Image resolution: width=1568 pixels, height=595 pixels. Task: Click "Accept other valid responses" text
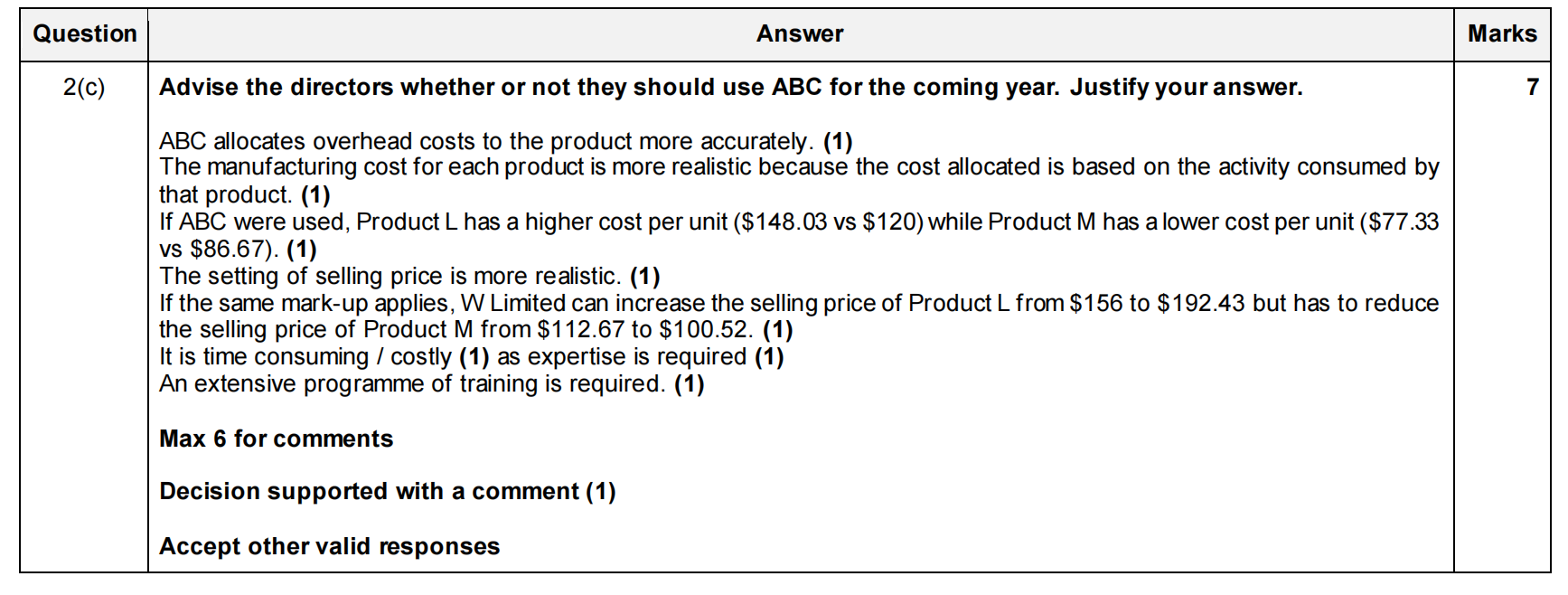(x=330, y=547)
